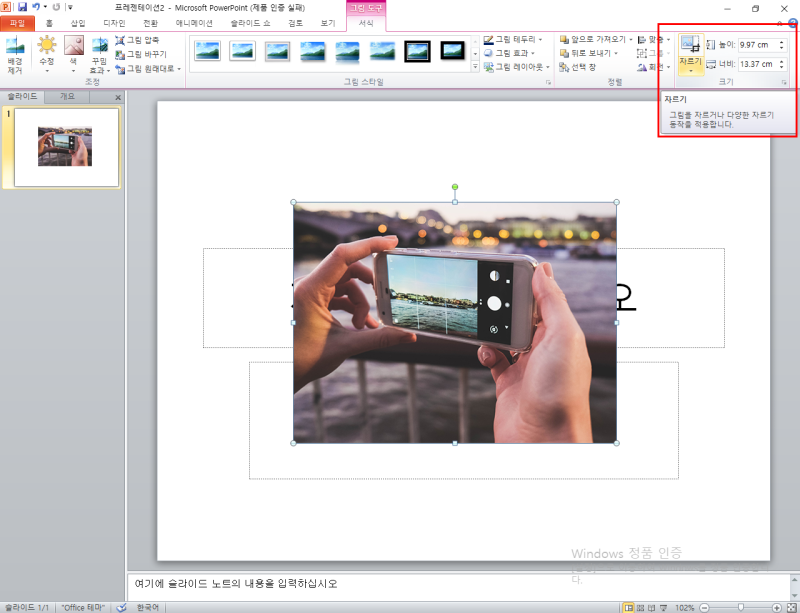800x613 pixels.
Task: Switch to the Animations (애니메이션) tab
Action: [x=194, y=23]
